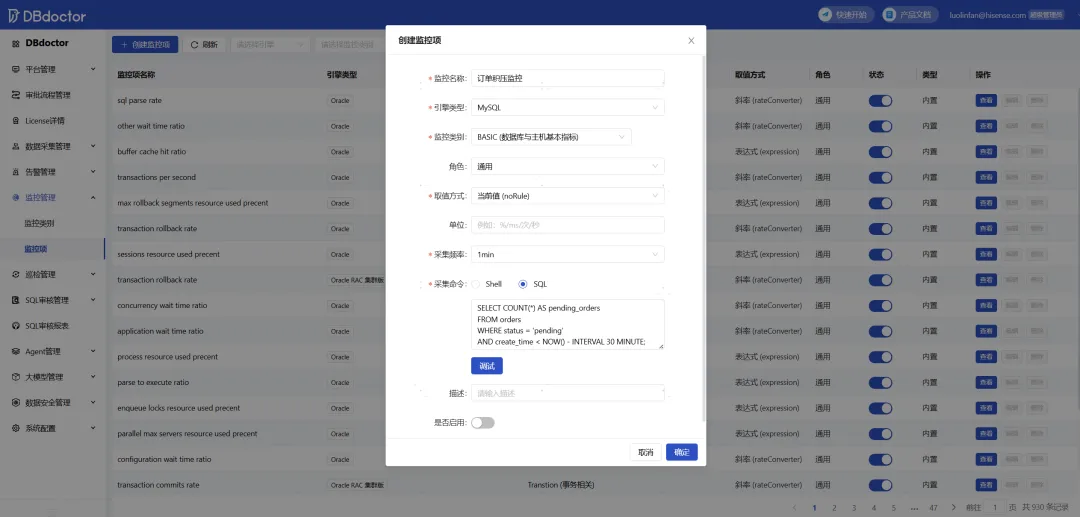Open the 请选择引擎 filter dropdown
Image resolution: width=1080 pixels, height=517 pixels.
tap(270, 45)
